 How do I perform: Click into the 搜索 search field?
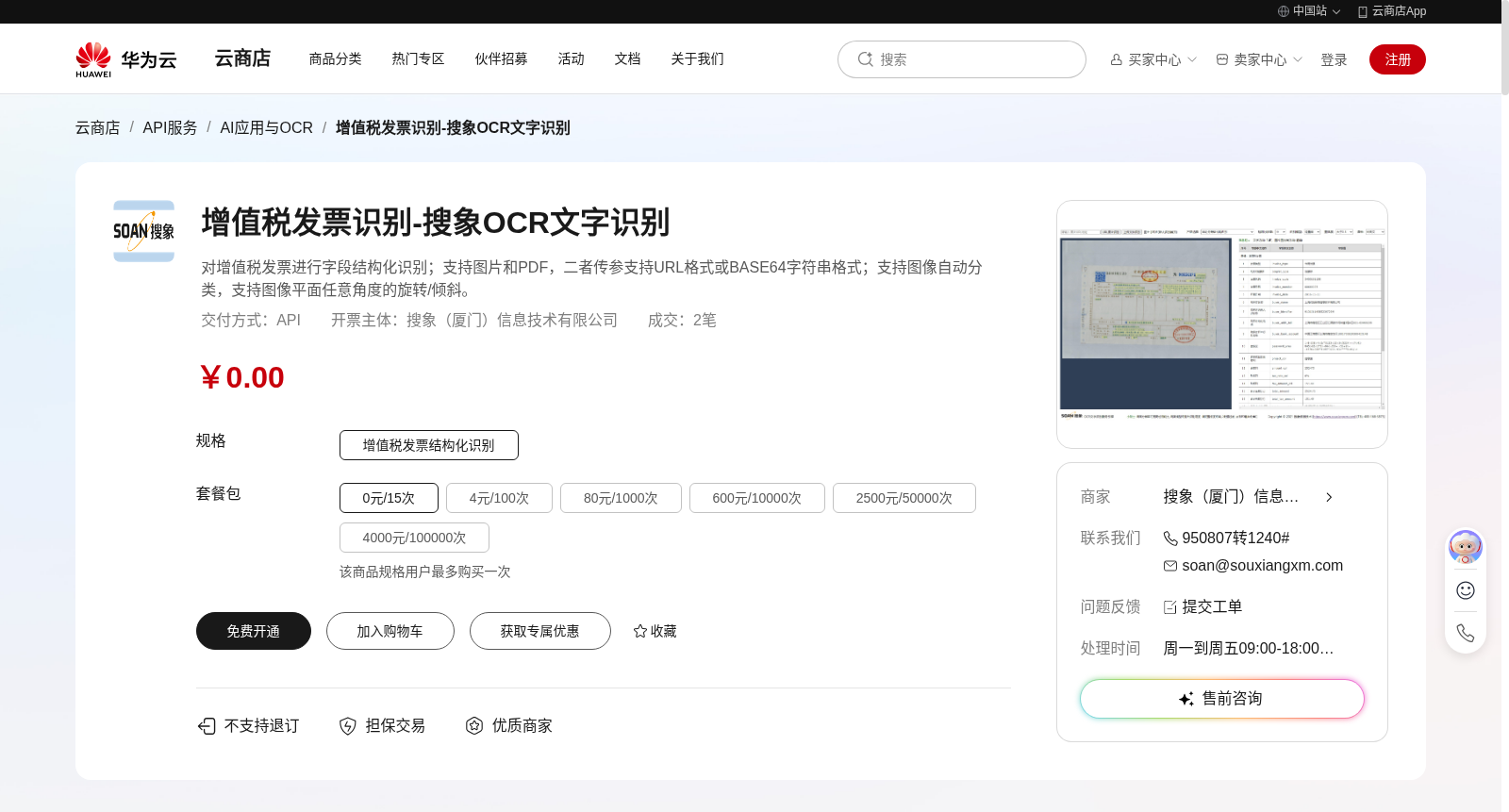click(x=962, y=59)
